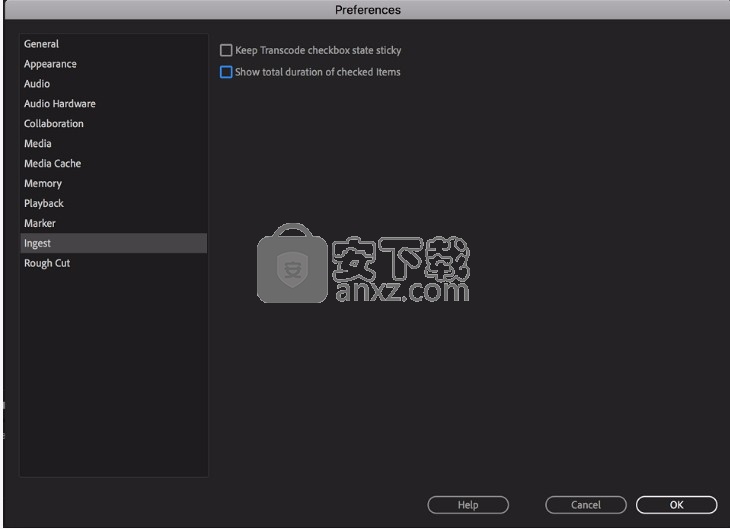Go to Media preferences
The width and height of the screenshot is (730, 529).
(114, 143)
